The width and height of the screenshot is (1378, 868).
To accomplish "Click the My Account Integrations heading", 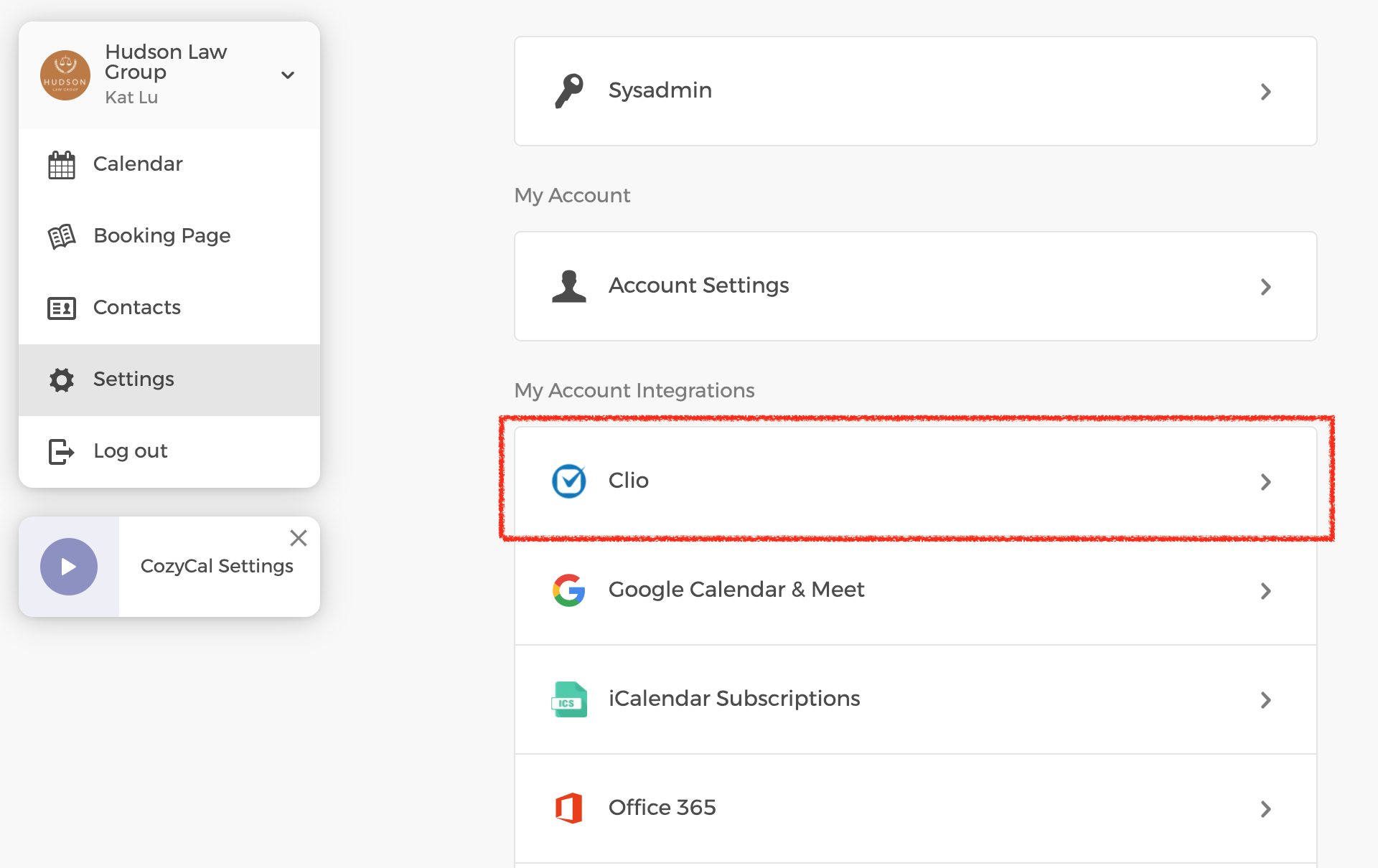I will [x=634, y=390].
